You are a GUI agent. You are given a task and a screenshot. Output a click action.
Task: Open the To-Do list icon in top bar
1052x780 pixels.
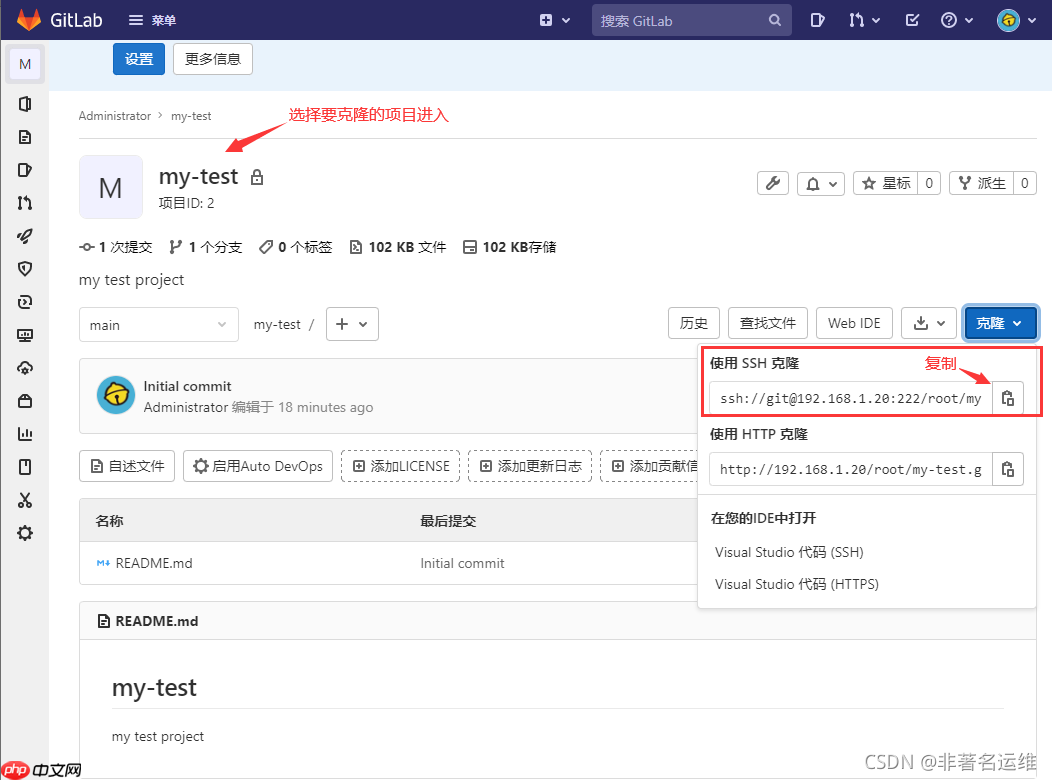tap(911, 19)
